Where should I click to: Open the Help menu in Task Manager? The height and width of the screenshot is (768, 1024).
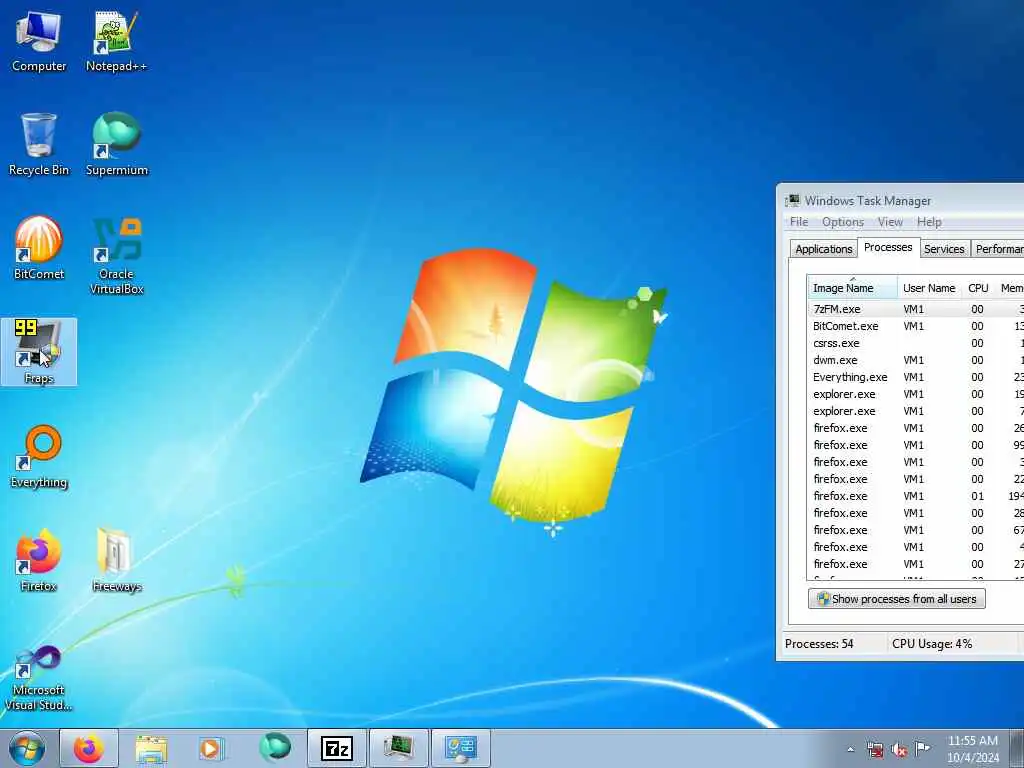[929, 222]
